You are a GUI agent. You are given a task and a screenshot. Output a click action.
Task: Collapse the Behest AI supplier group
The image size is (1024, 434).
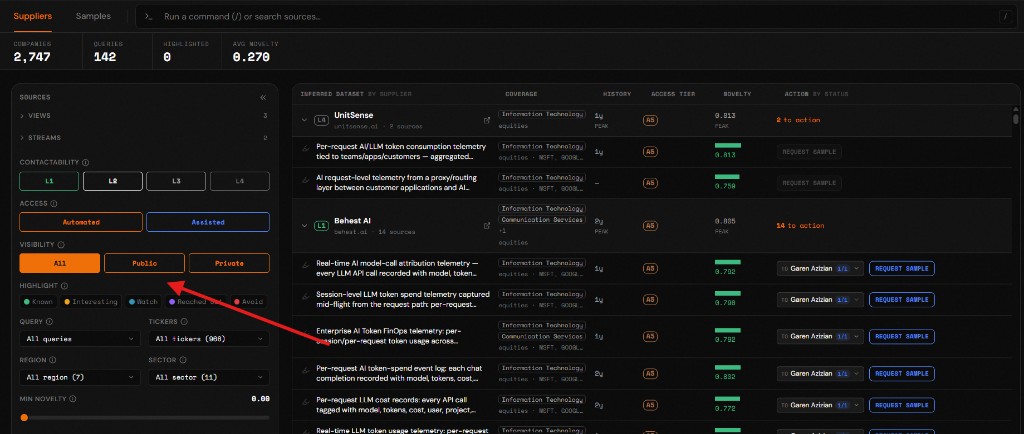(304, 226)
